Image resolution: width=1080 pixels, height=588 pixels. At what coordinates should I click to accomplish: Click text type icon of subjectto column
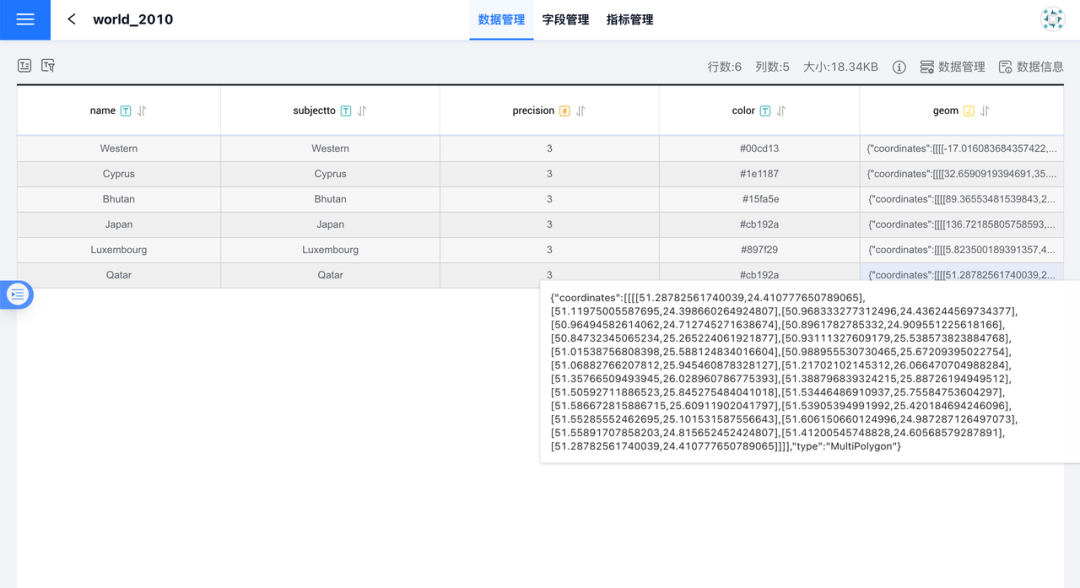[x=346, y=111]
